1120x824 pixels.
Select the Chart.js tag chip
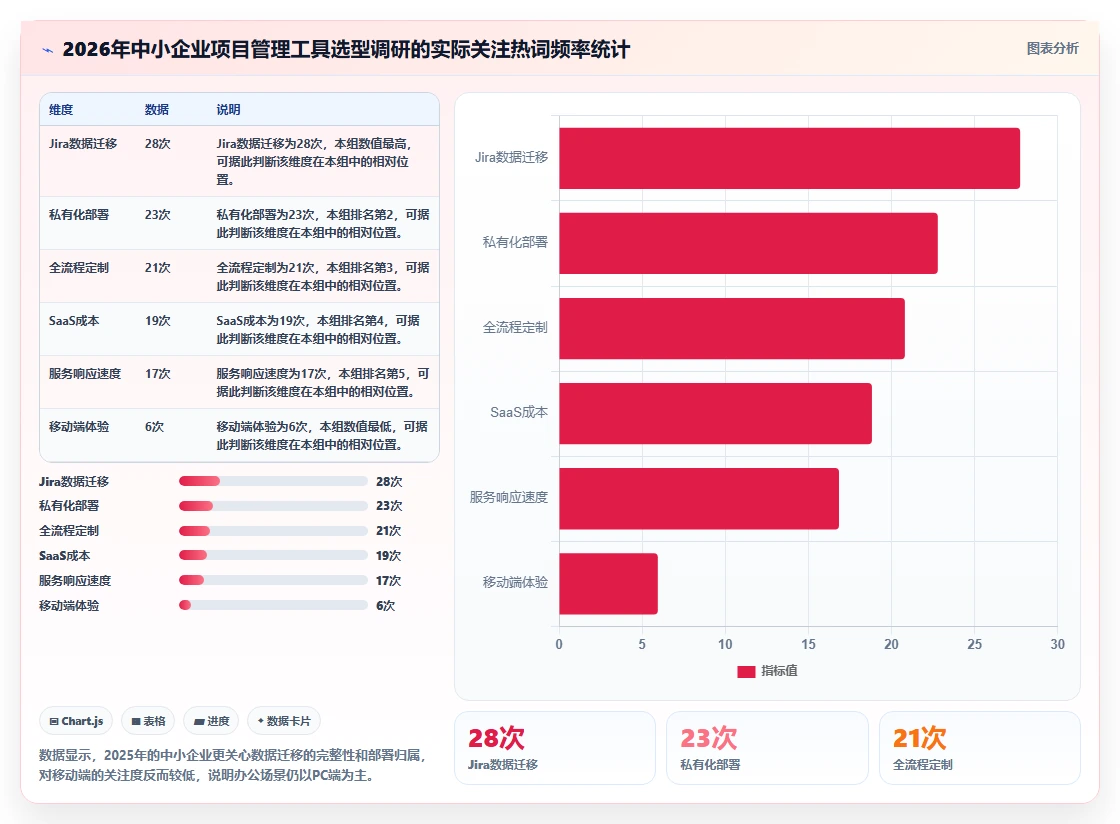[x=76, y=721]
